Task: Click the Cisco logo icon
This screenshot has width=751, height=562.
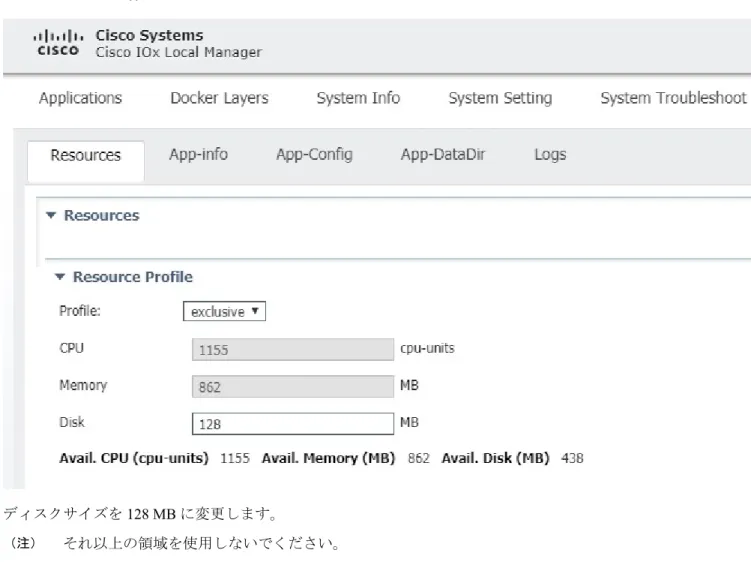Action: click(58, 43)
